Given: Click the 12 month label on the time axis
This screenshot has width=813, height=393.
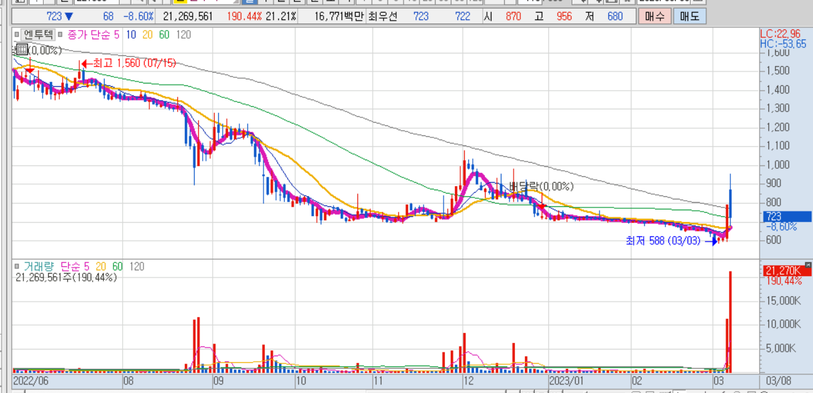Looking at the screenshot, I should tap(469, 381).
